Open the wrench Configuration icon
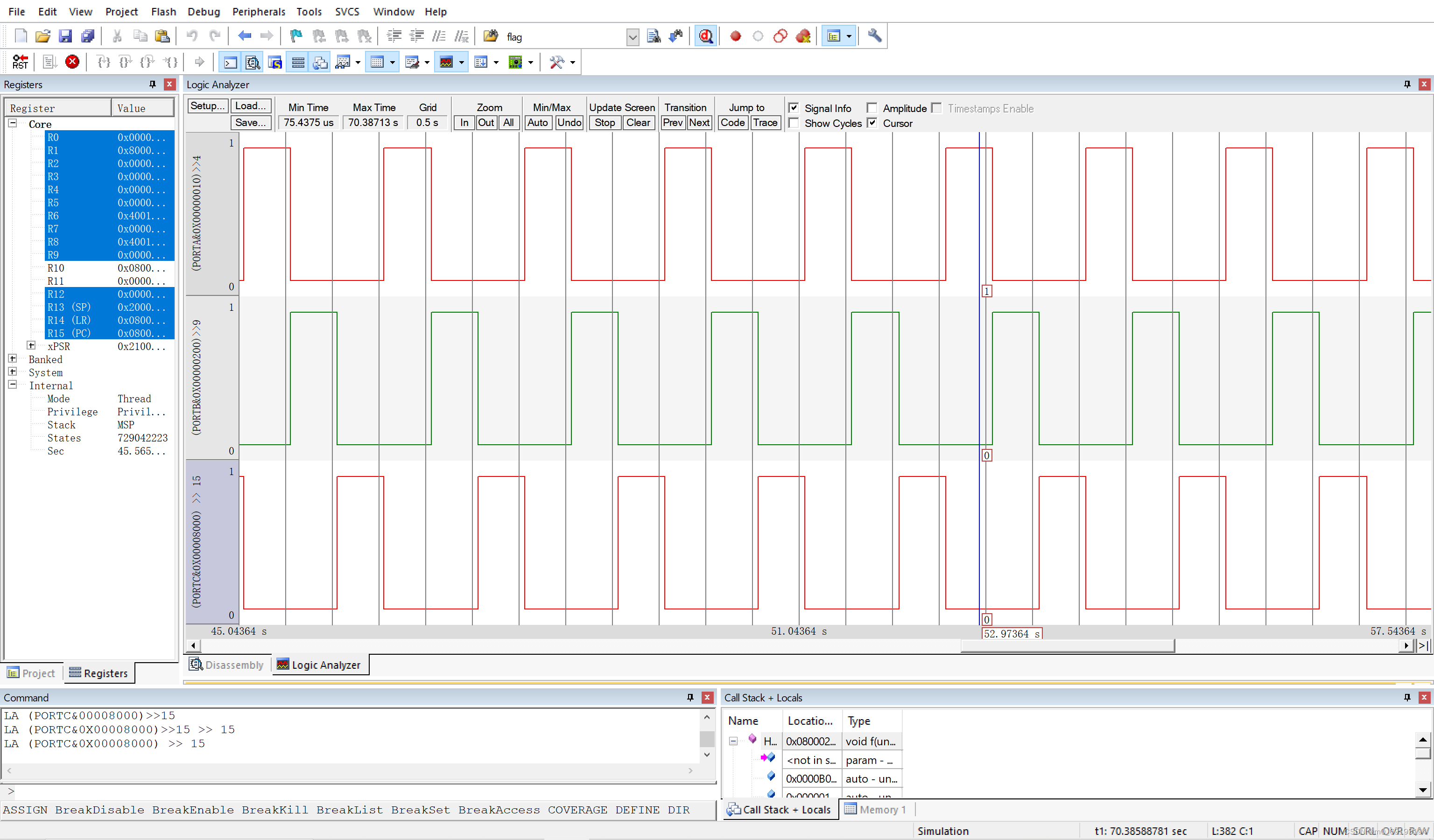Image resolution: width=1434 pixels, height=840 pixels. click(875, 36)
